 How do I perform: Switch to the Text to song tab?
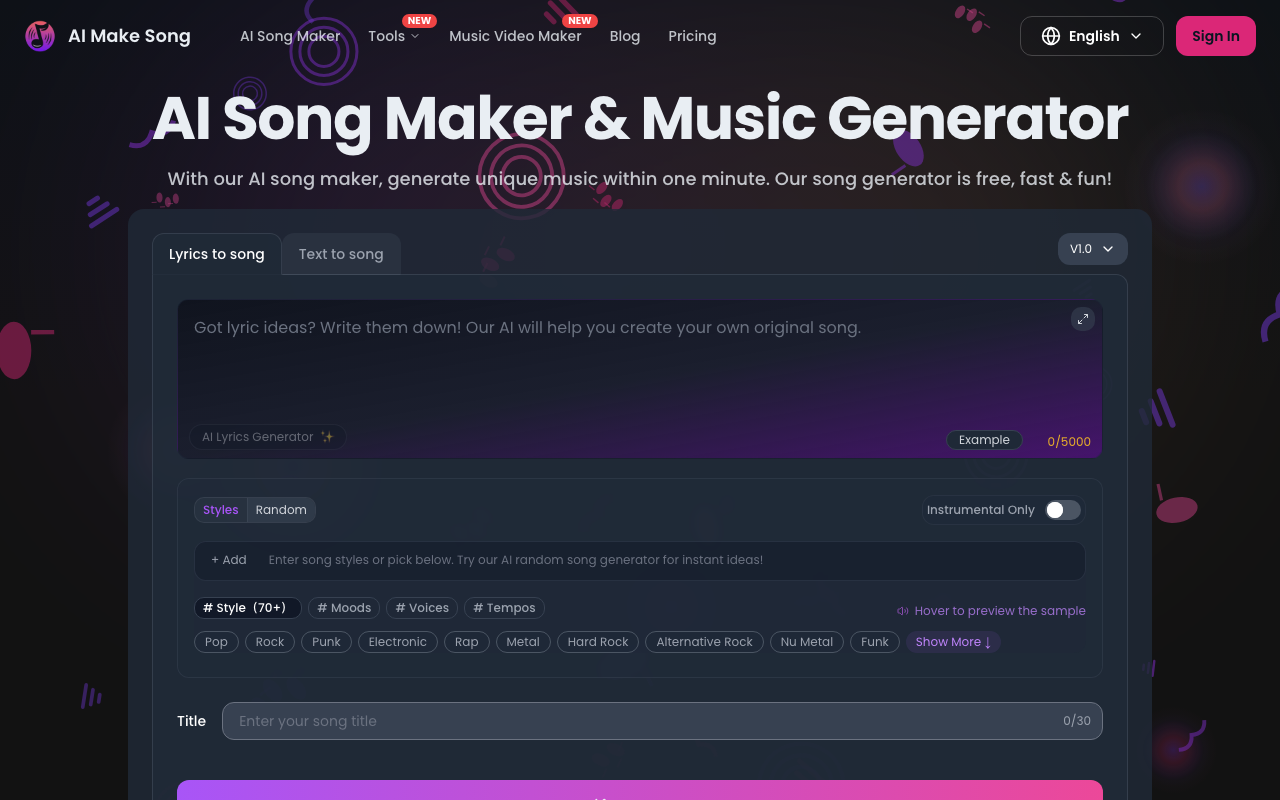[341, 254]
